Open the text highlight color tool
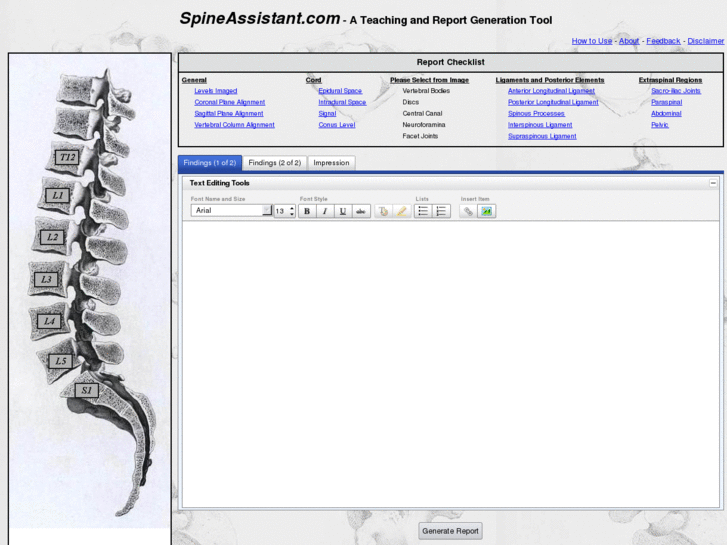Viewport: 727px width, 545px height. [402, 211]
